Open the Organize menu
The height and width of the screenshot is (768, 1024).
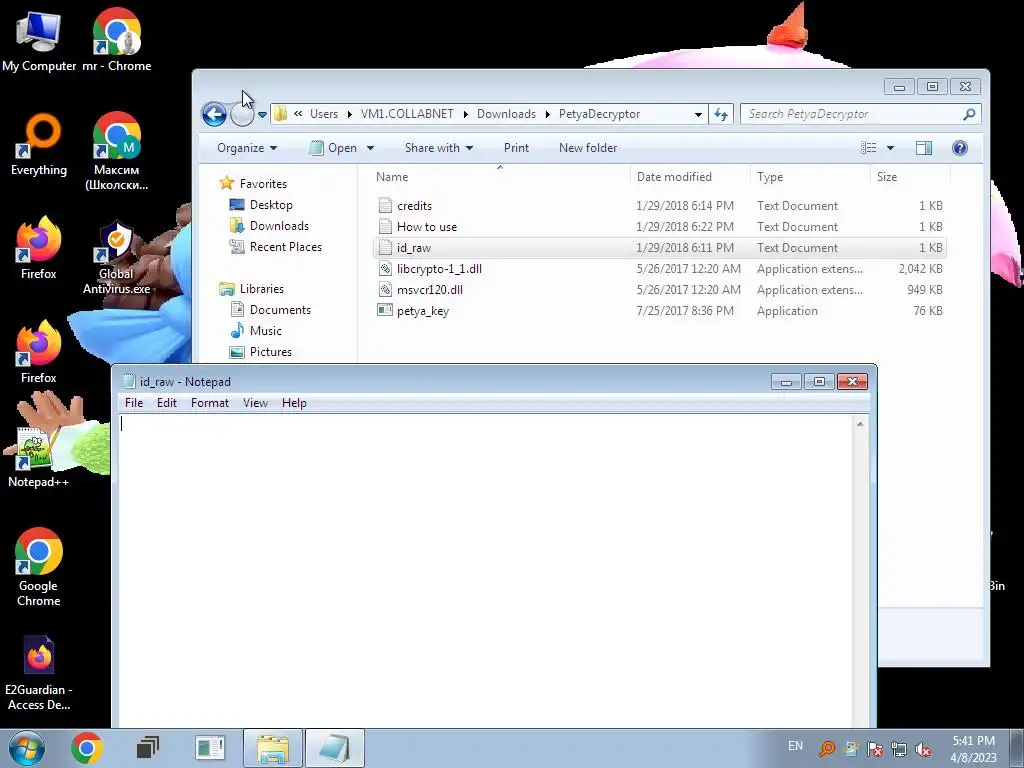(247, 148)
